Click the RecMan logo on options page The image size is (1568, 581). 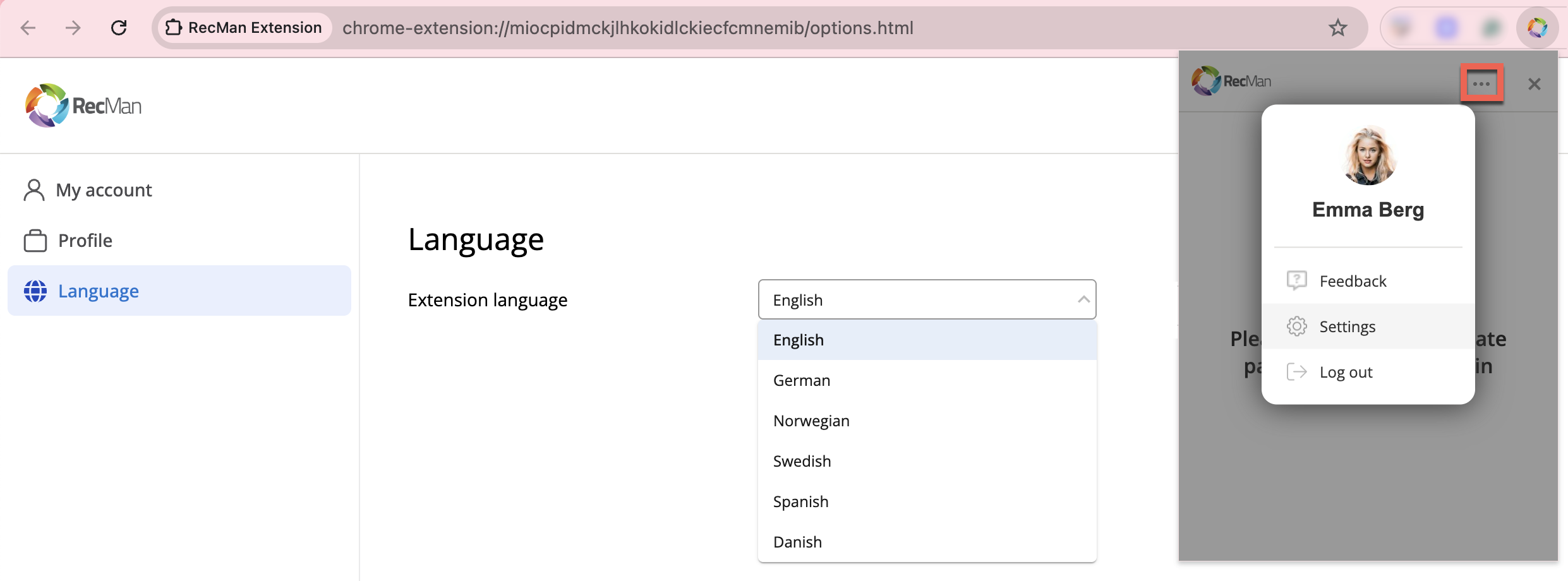[x=83, y=105]
